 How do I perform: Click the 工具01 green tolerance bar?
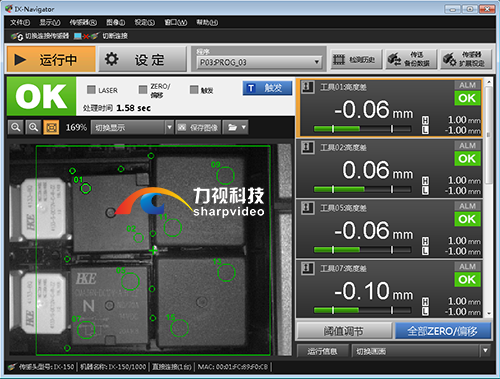[x=362, y=129]
